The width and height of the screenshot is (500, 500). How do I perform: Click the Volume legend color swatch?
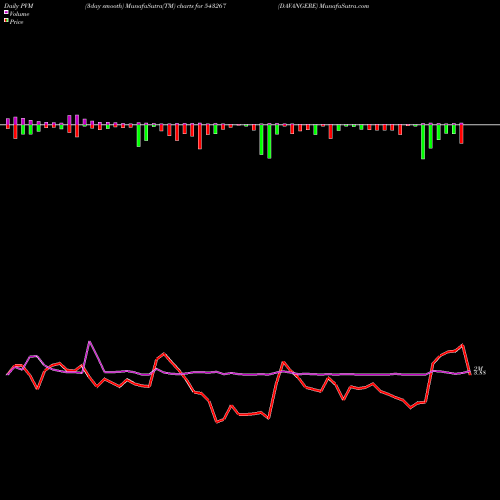click(6, 12)
